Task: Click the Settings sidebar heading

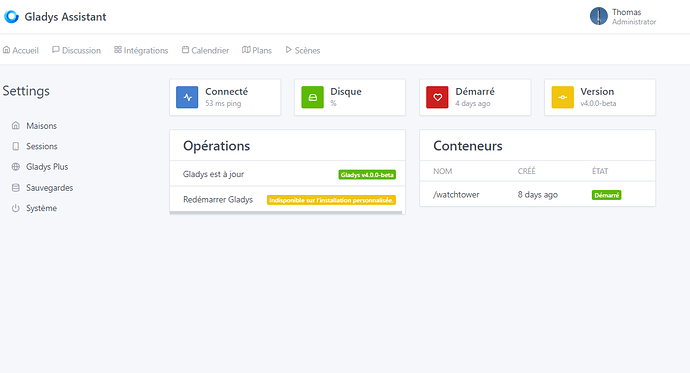Action: (26, 91)
